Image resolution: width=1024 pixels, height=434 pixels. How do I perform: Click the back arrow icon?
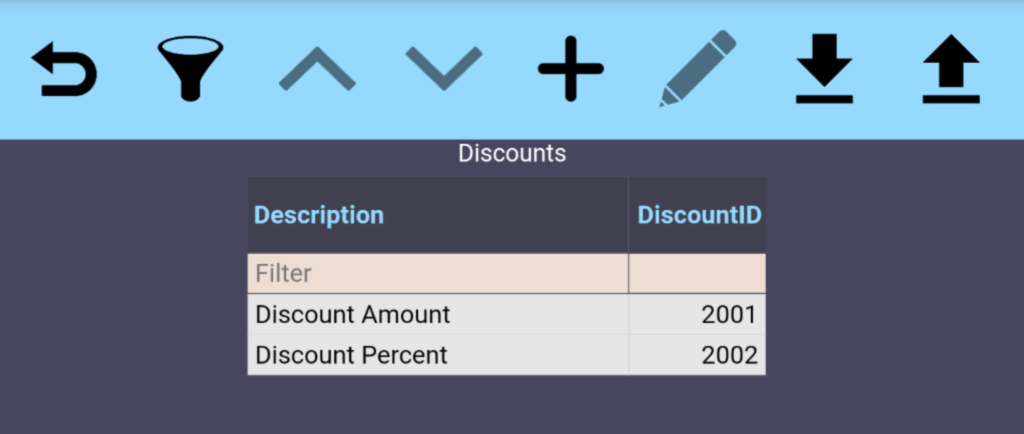(x=64, y=69)
